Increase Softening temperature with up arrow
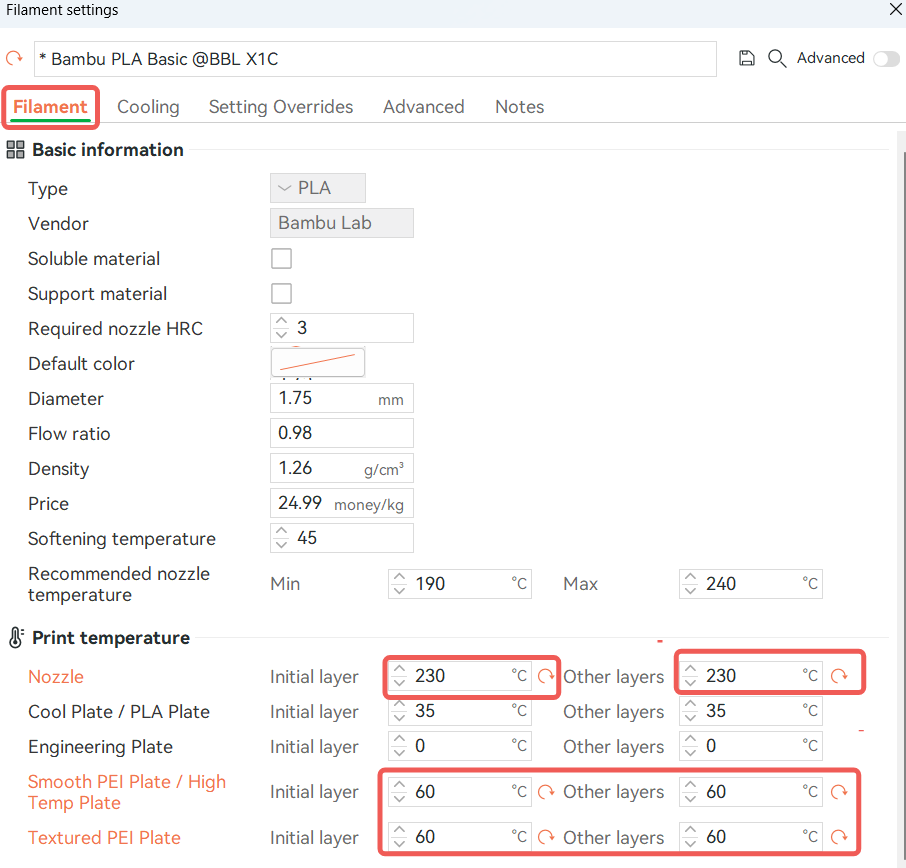This screenshot has height=868, width=906. 281,532
